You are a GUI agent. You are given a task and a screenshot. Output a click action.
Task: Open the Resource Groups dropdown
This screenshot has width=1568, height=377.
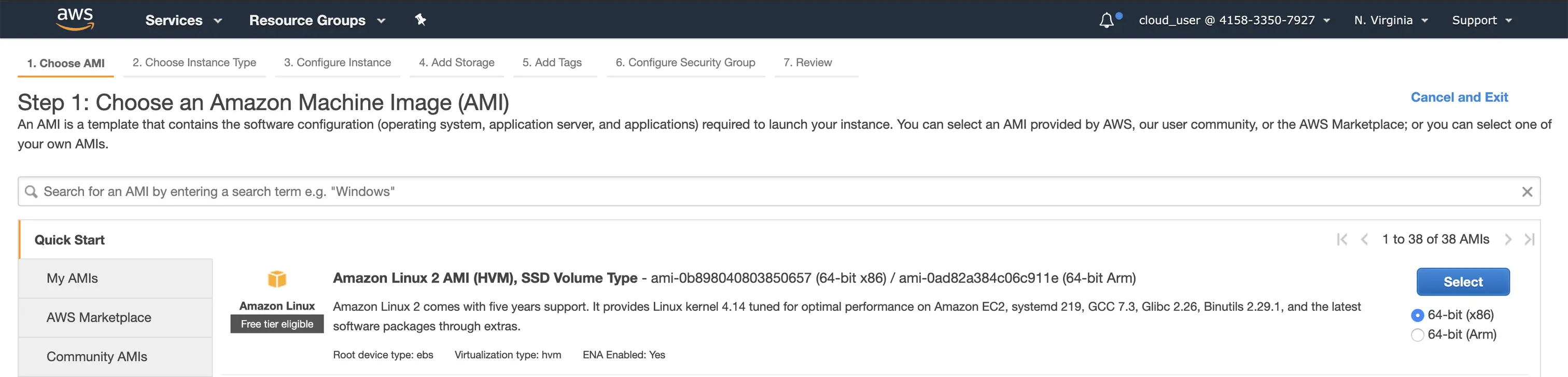click(316, 20)
